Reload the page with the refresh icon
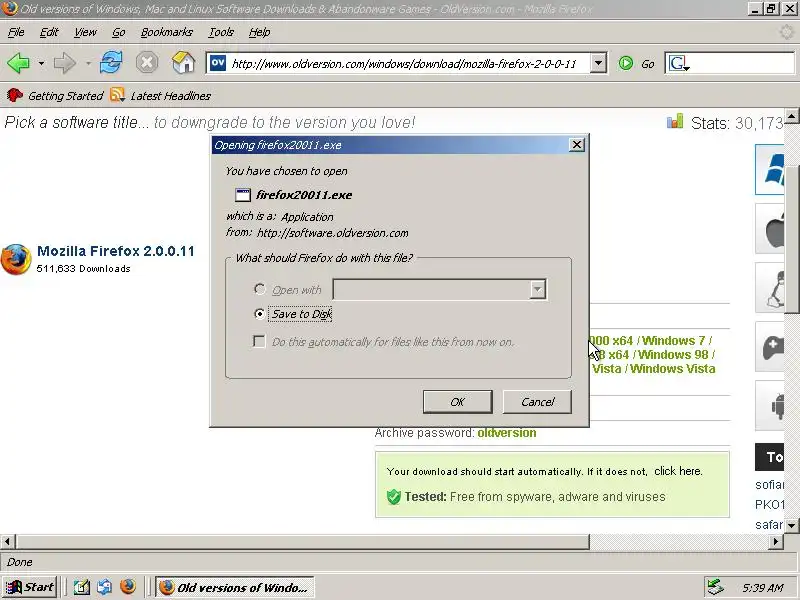This screenshot has width=800, height=600. (111, 63)
